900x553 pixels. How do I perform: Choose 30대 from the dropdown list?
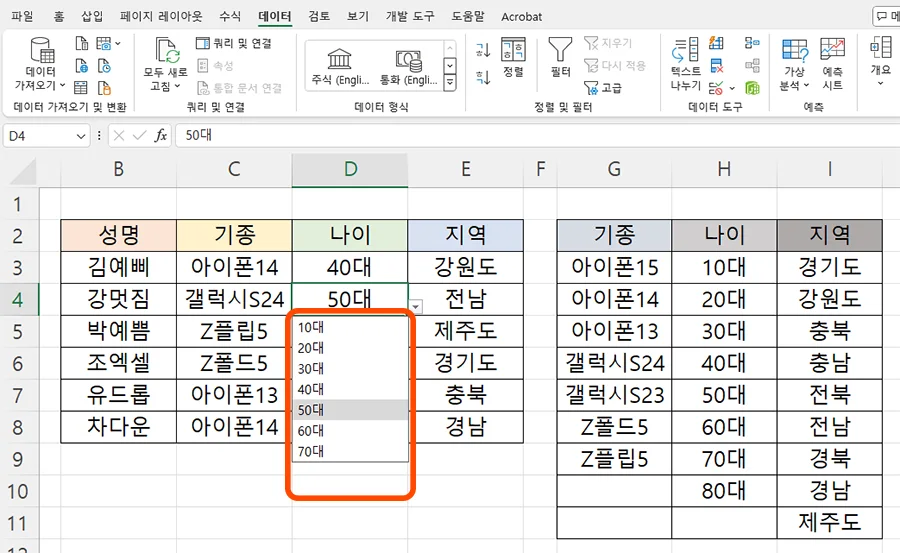350,369
